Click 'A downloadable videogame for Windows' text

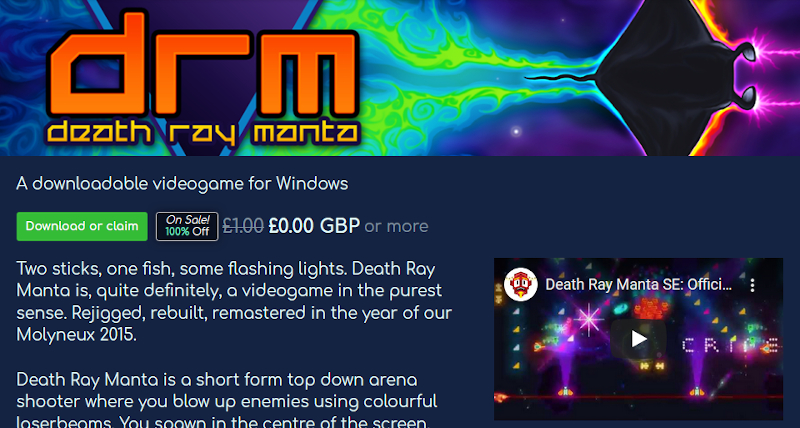coord(182,184)
